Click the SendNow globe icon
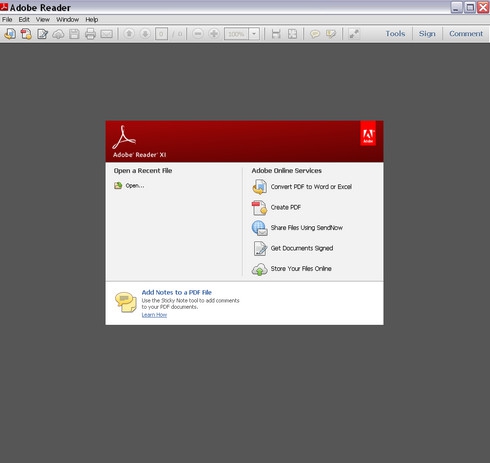This screenshot has height=463, width=490. click(x=259, y=228)
